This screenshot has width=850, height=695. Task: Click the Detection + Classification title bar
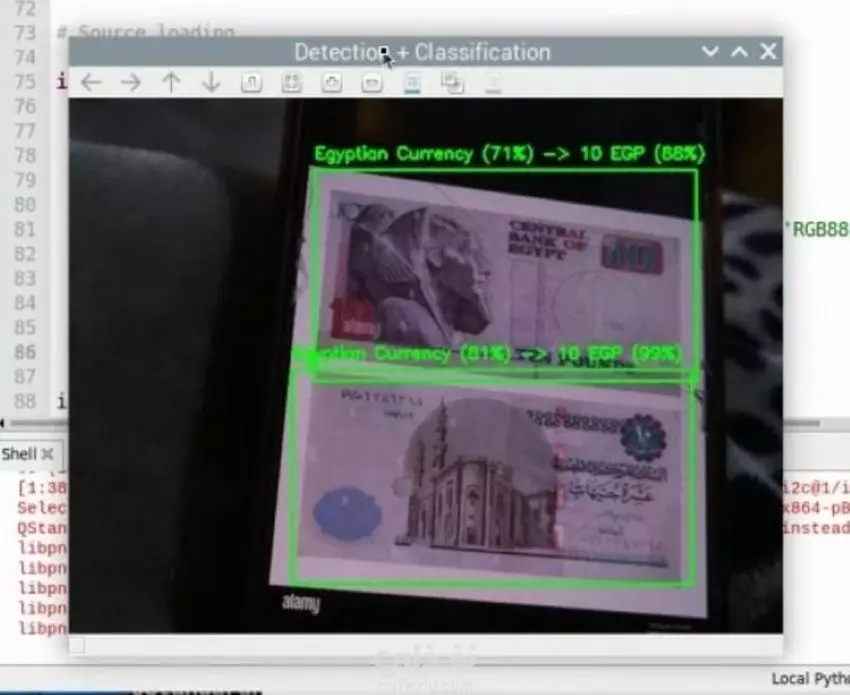pyautogui.click(x=423, y=52)
